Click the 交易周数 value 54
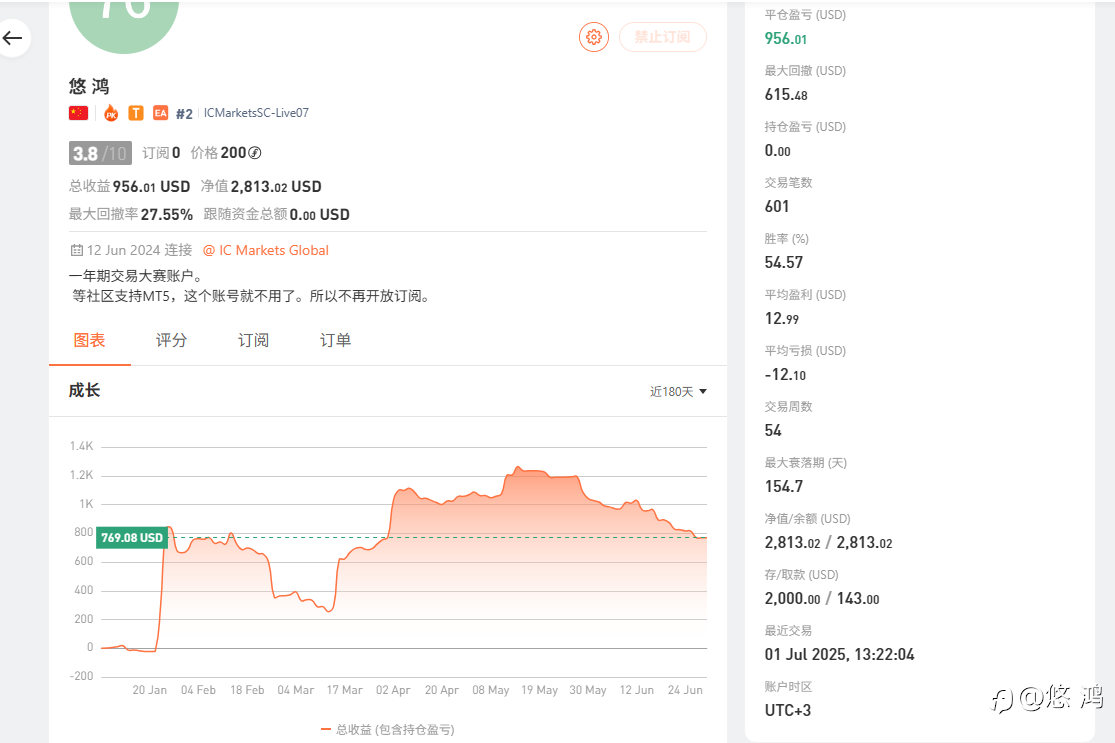 (x=773, y=431)
